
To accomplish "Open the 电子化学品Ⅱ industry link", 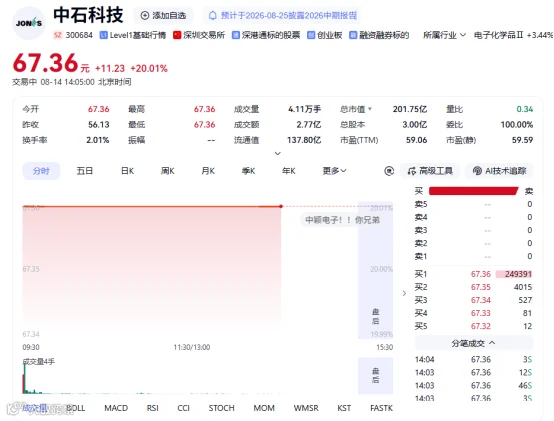I will tap(499, 35).
